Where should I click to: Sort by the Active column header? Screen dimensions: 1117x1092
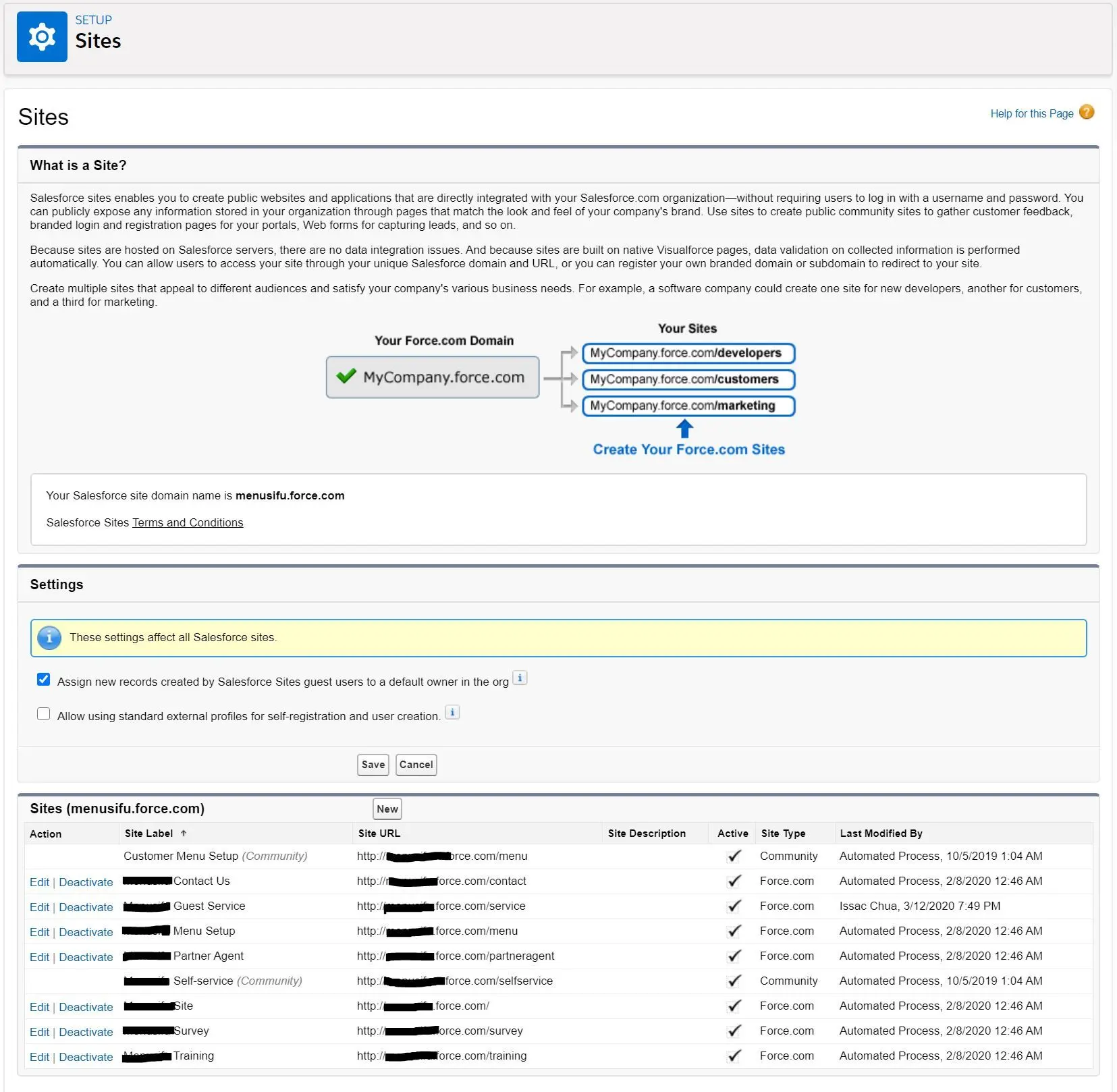[732, 834]
